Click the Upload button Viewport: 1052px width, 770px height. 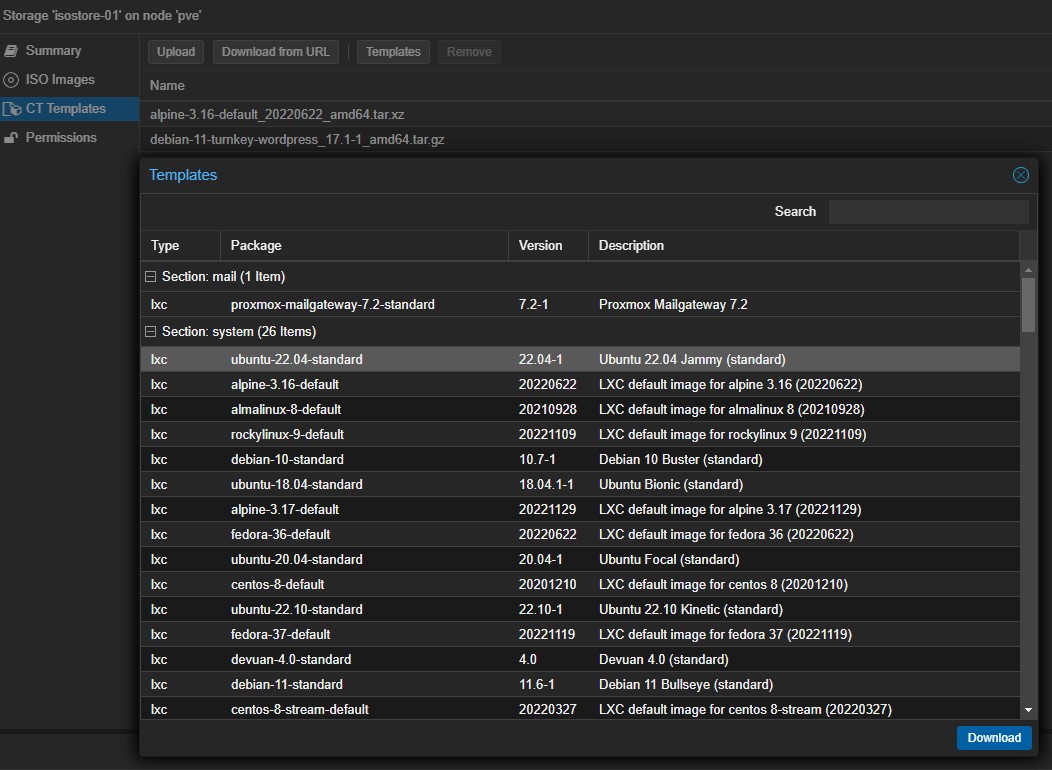176,52
